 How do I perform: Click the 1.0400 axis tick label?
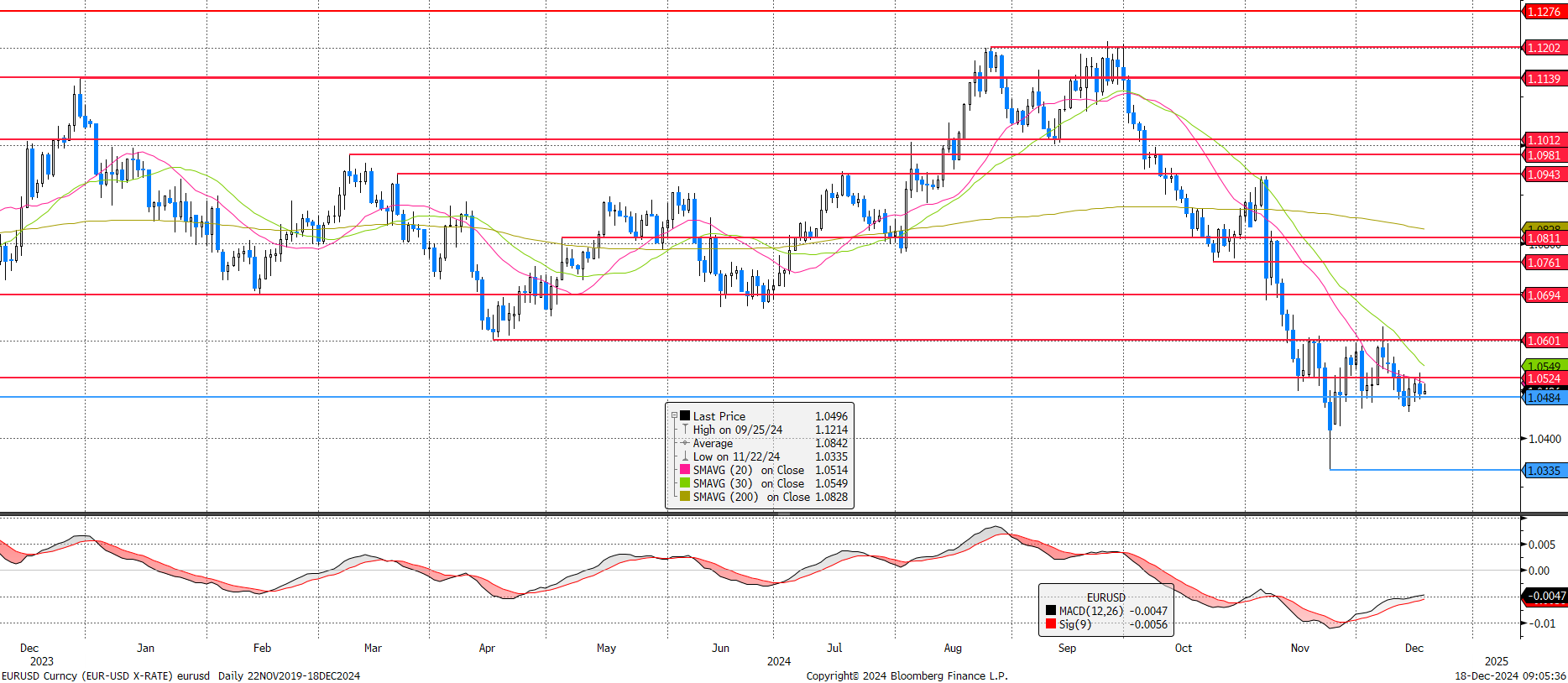click(x=1544, y=439)
